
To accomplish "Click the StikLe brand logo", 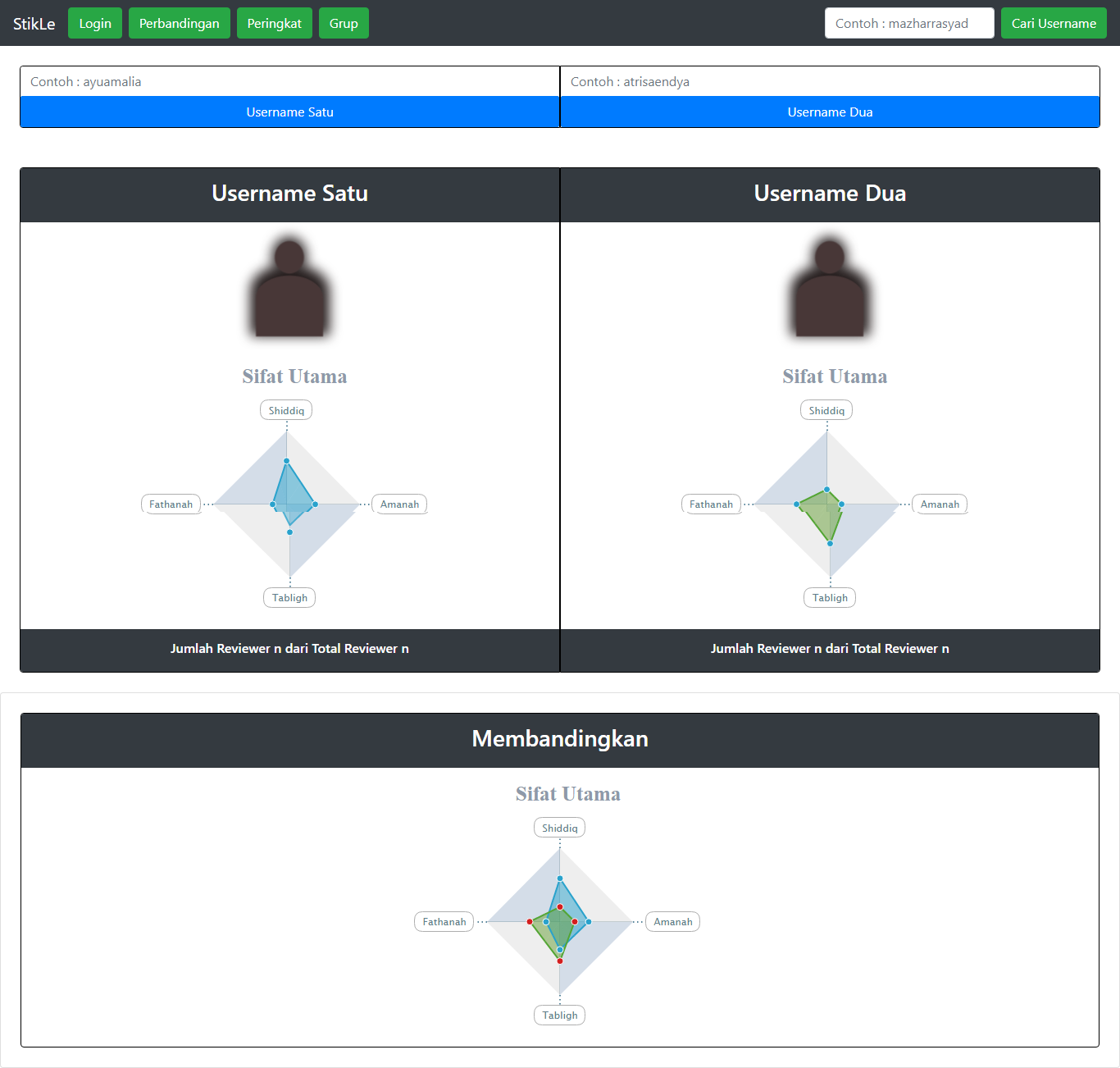I will pyautogui.click(x=34, y=24).
